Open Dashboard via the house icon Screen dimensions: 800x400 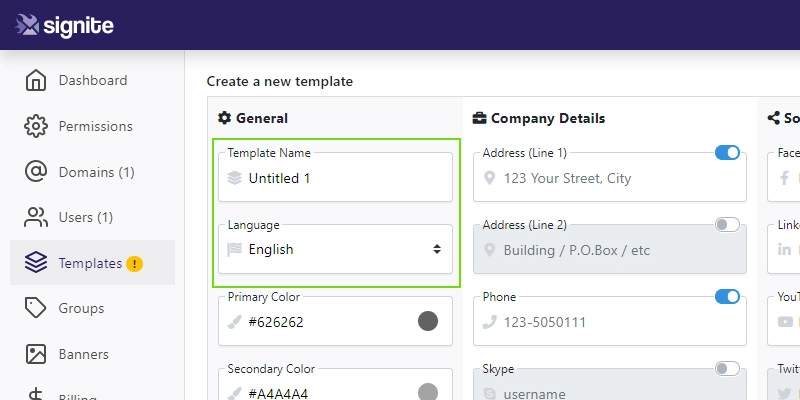[x=36, y=81]
